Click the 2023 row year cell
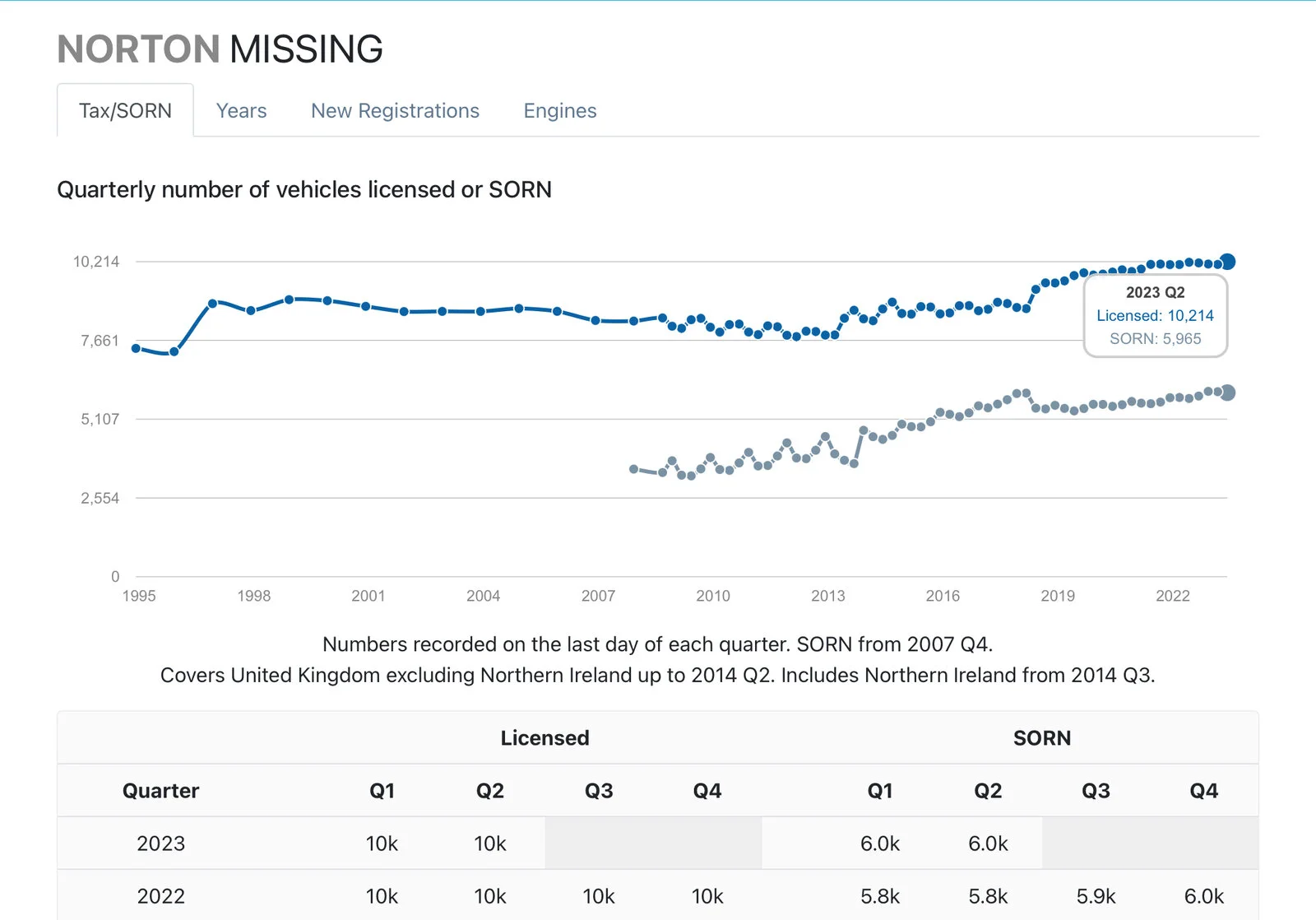Viewport: 1316px width, 920px height. [160, 843]
